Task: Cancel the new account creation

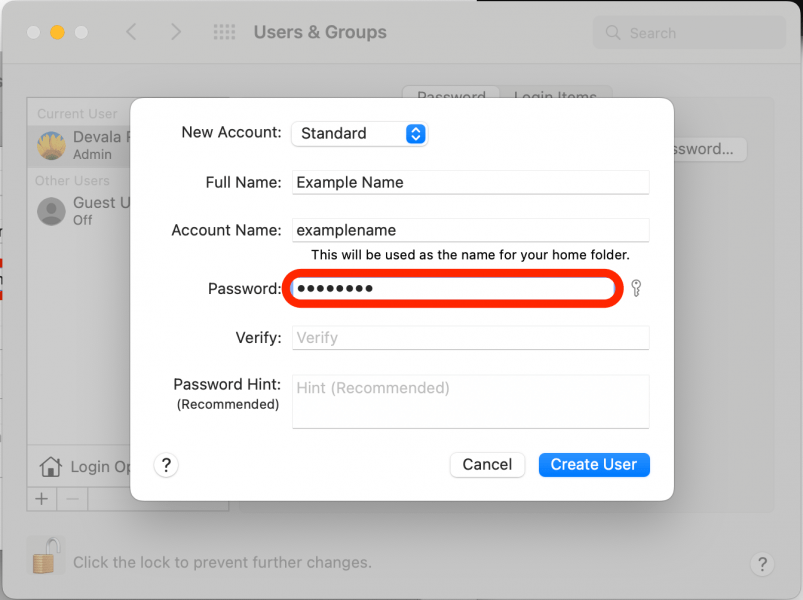Action: click(x=487, y=464)
